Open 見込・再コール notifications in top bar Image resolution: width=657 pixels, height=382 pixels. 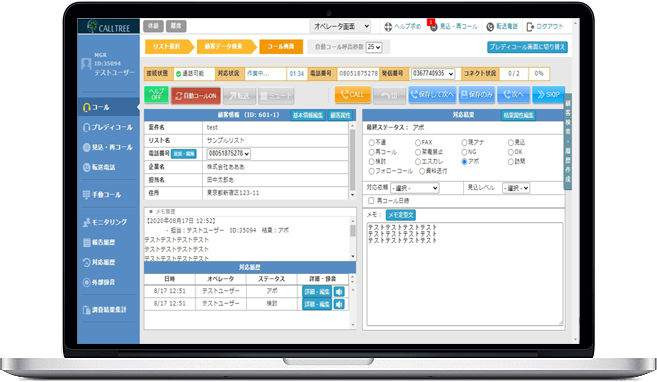pos(454,26)
